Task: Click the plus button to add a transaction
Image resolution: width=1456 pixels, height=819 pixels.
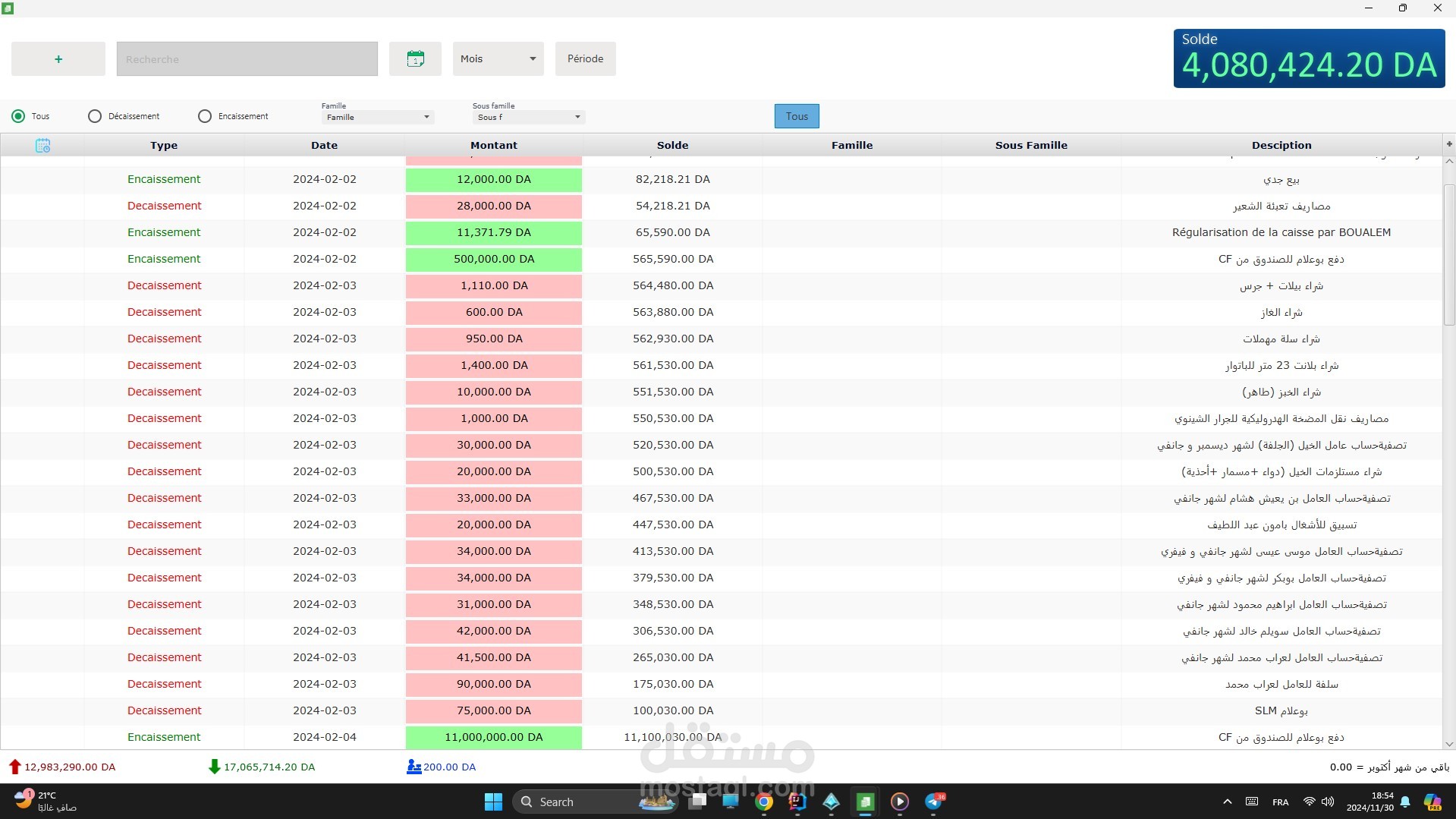Action: pos(58,59)
